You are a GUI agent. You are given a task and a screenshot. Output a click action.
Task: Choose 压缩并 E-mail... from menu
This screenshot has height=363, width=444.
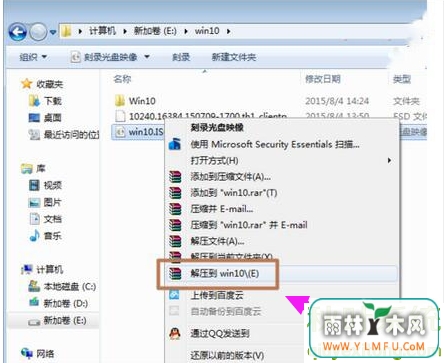tap(222, 209)
